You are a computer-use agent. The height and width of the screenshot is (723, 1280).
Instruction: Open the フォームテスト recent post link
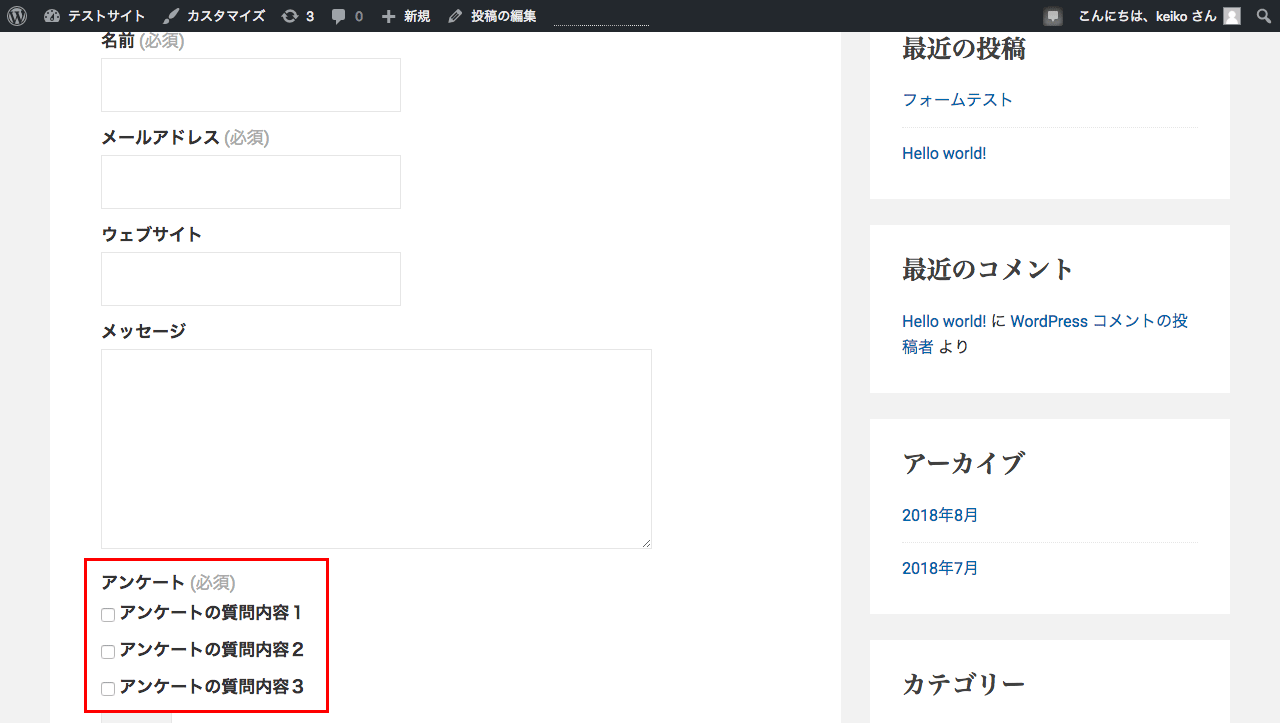tap(957, 100)
